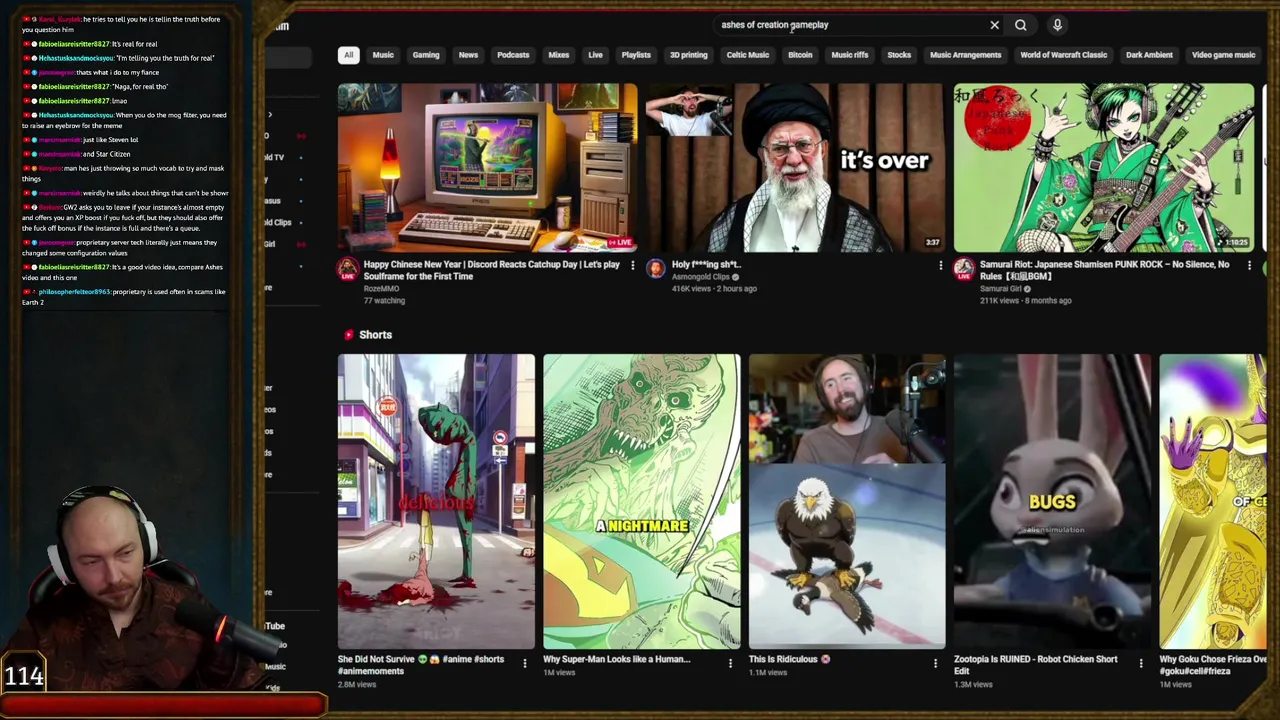Select the Gaming filter chip

pyautogui.click(x=426, y=55)
